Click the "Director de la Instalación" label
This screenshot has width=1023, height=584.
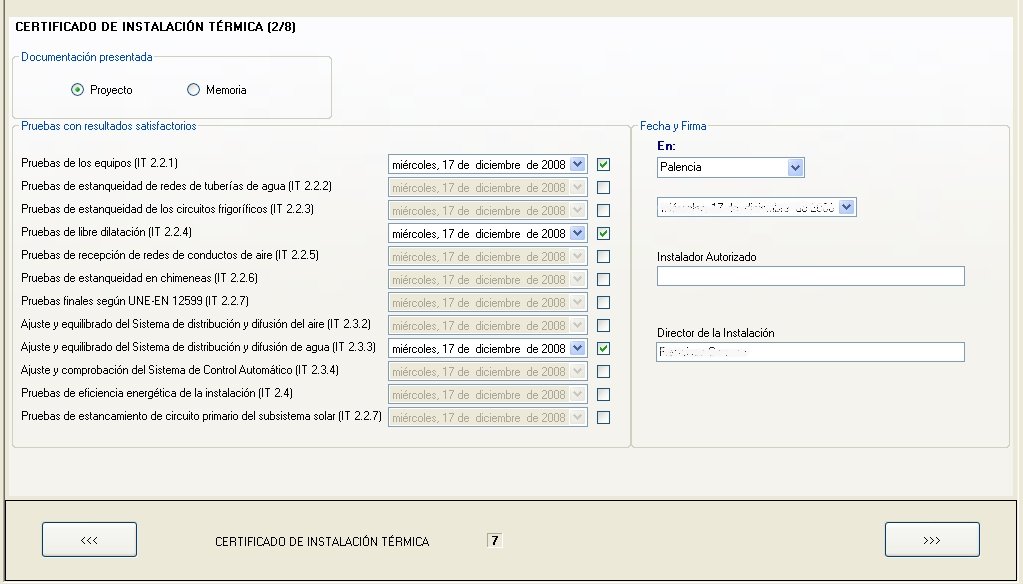[716, 333]
